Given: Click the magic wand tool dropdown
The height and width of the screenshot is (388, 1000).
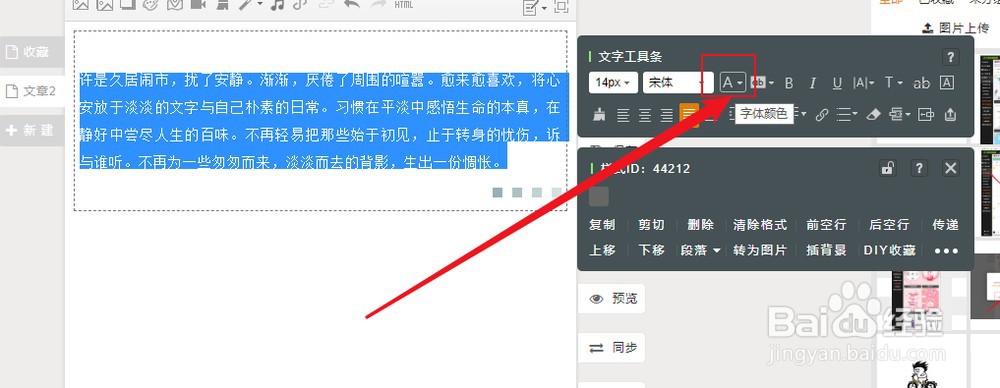Looking at the screenshot, I should (x=250, y=4).
